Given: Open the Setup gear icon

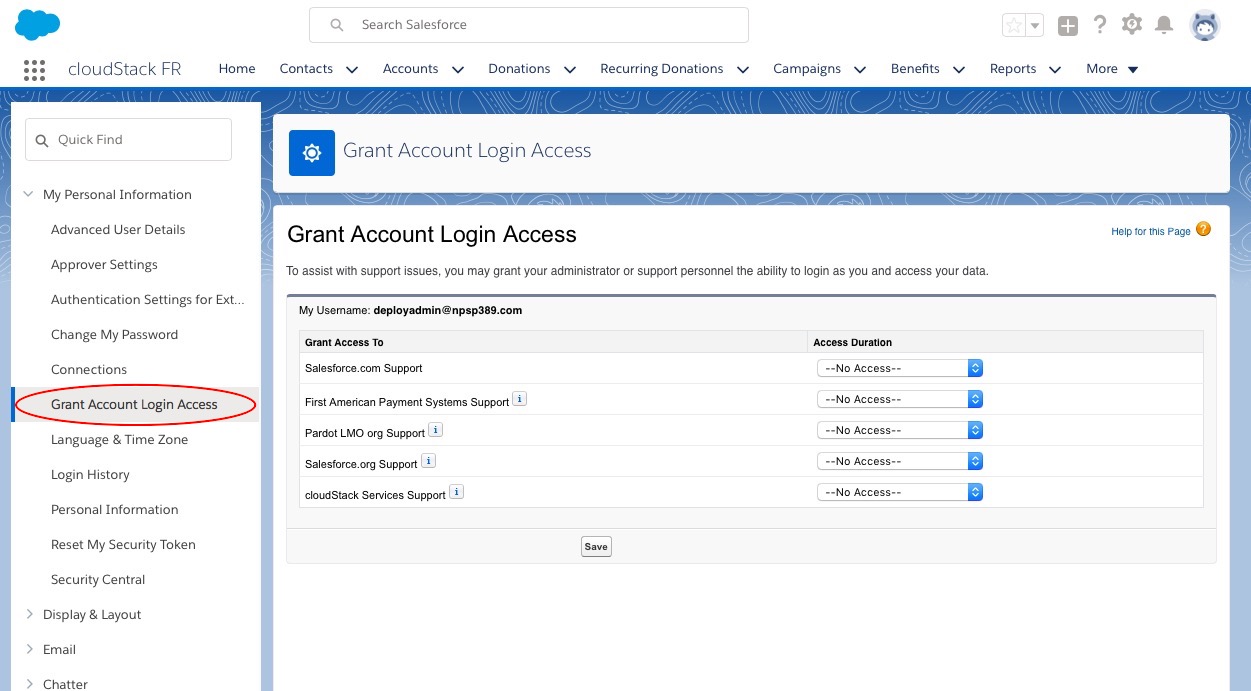Looking at the screenshot, I should click(1132, 25).
